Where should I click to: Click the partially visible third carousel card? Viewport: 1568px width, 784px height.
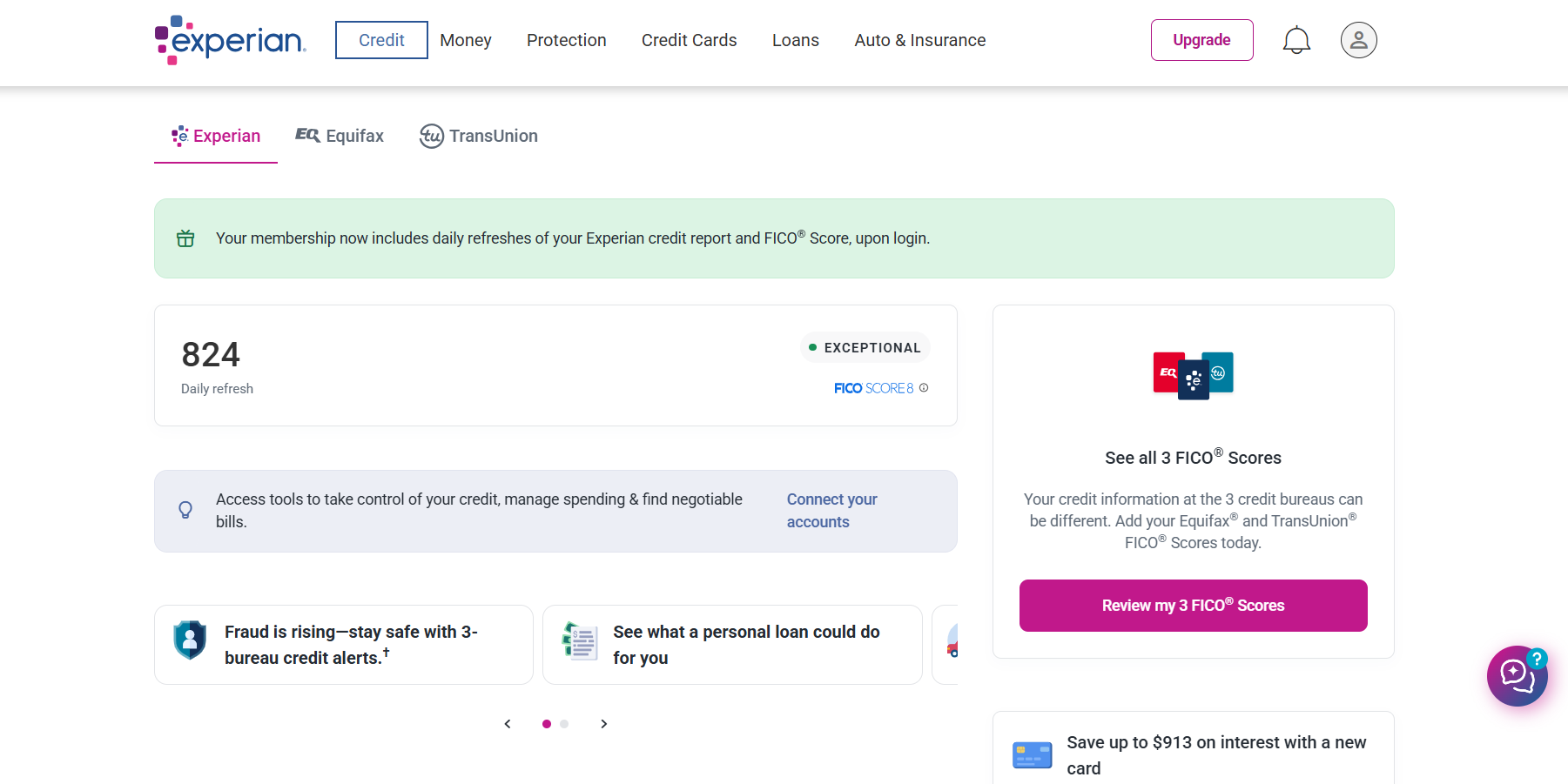tap(946, 645)
